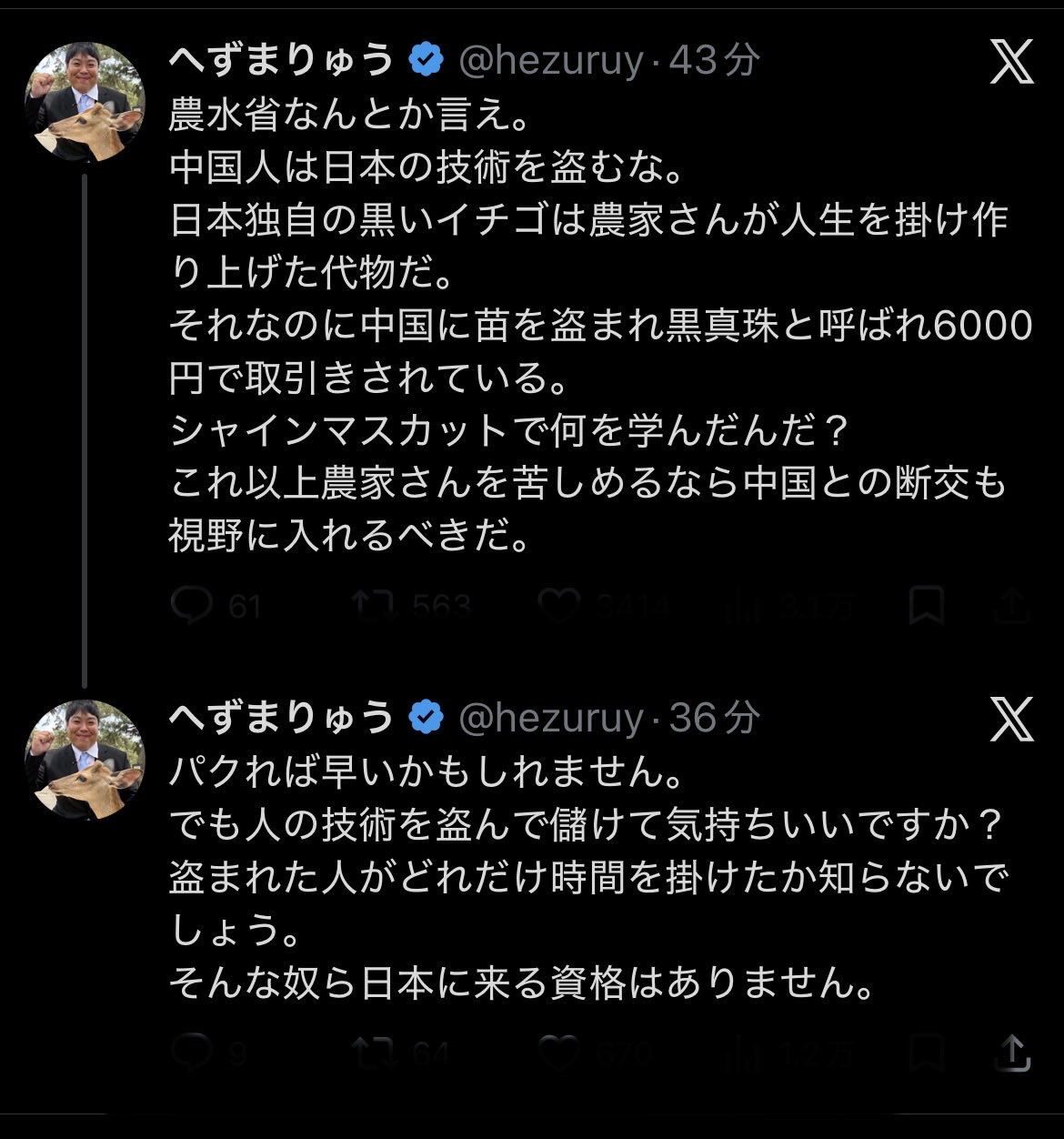Open profile picture on the second tweet
This screenshot has width=1064, height=1139.
(x=85, y=759)
